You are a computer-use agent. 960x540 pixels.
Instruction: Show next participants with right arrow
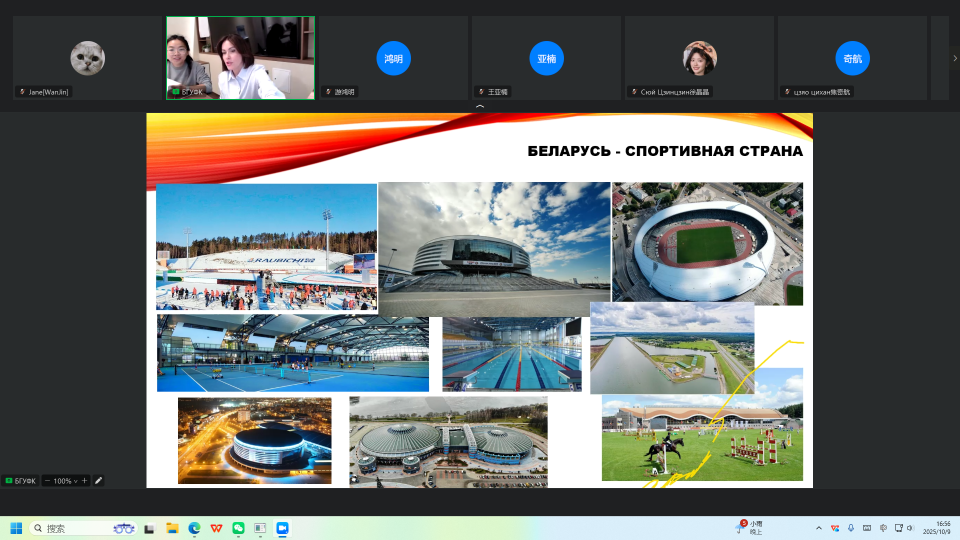[954, 58]
